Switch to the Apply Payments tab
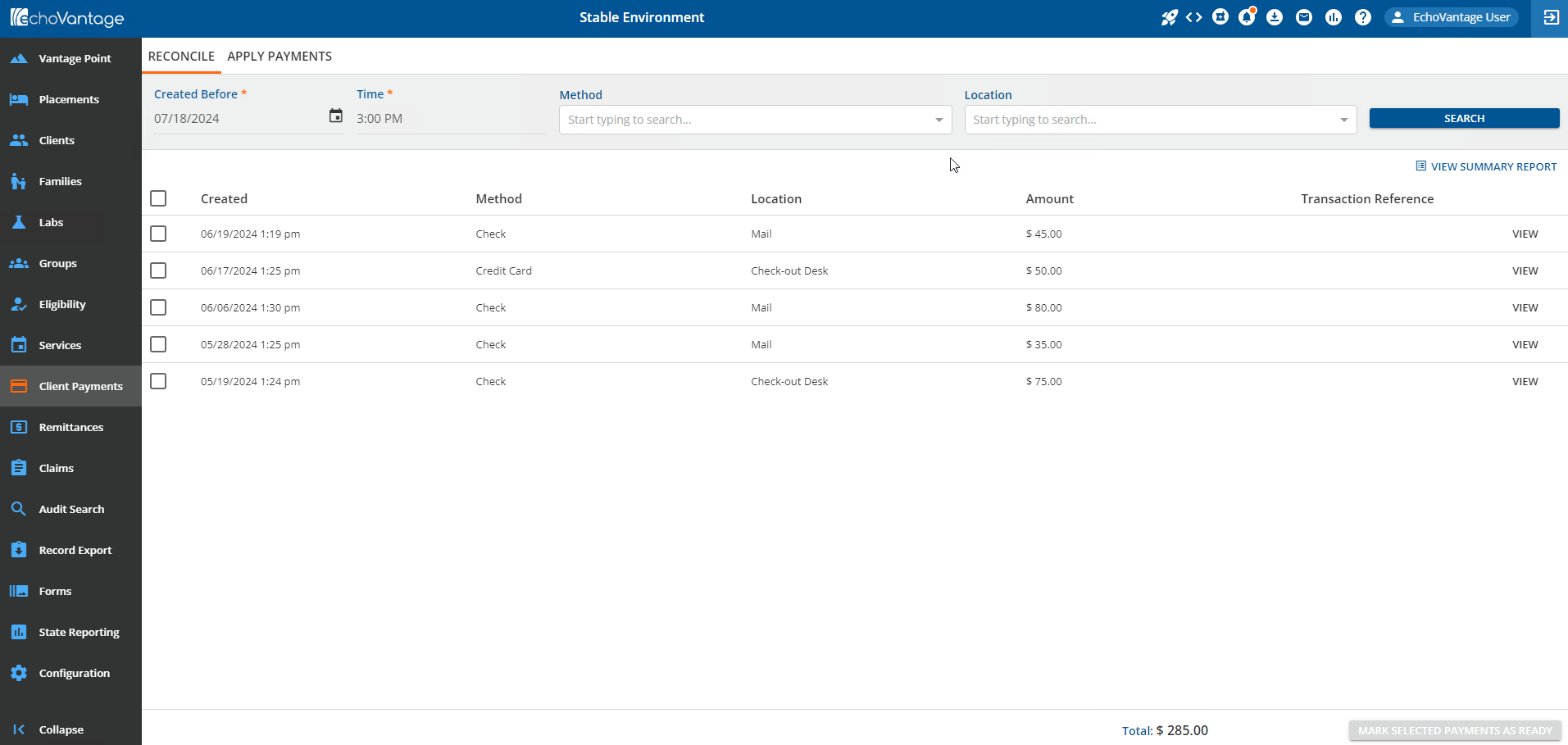The width and height of the screenshot is (1568, 745). tap(279, 56)
